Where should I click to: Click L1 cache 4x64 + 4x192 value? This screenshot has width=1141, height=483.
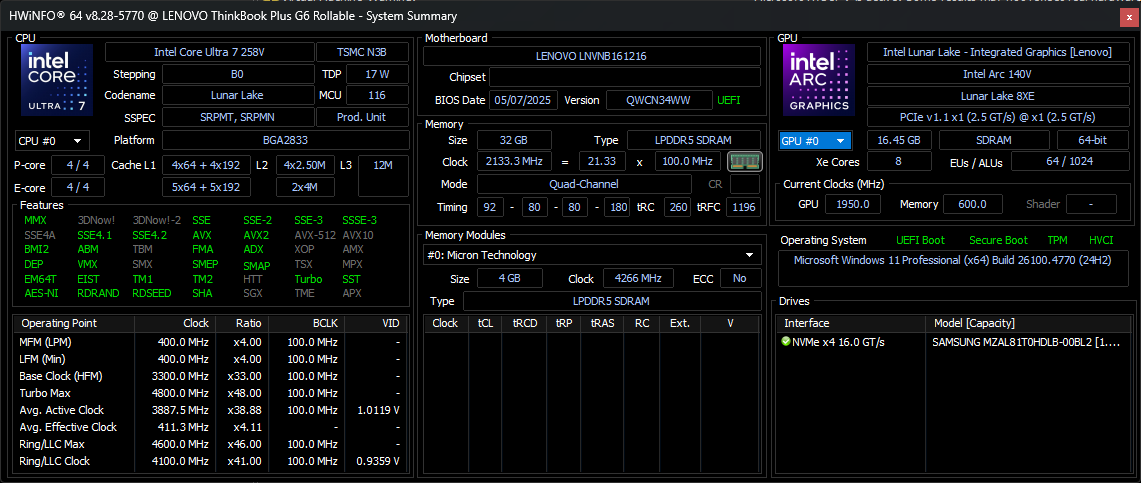tap(206, 165)
